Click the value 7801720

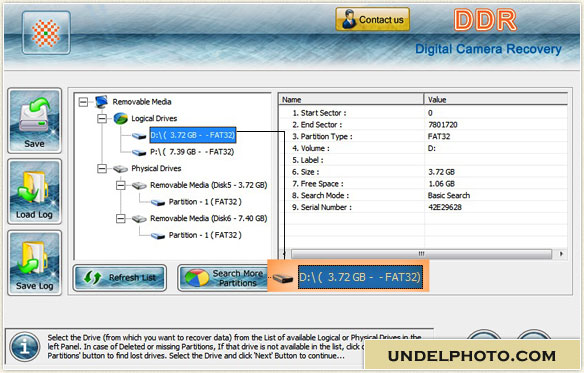click(442, 125)
